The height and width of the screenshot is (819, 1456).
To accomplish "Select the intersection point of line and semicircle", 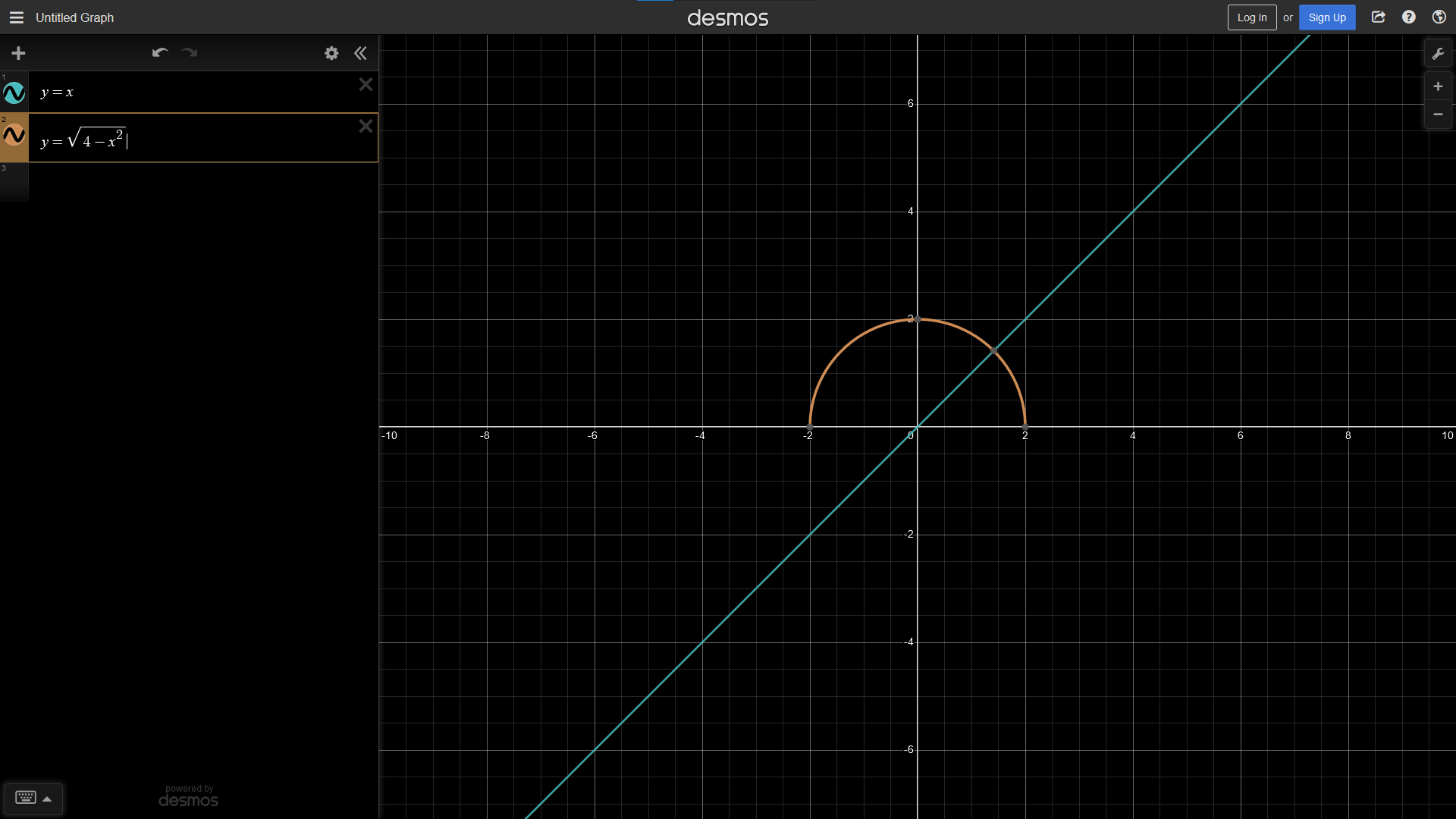I will (x=993, y=350).
